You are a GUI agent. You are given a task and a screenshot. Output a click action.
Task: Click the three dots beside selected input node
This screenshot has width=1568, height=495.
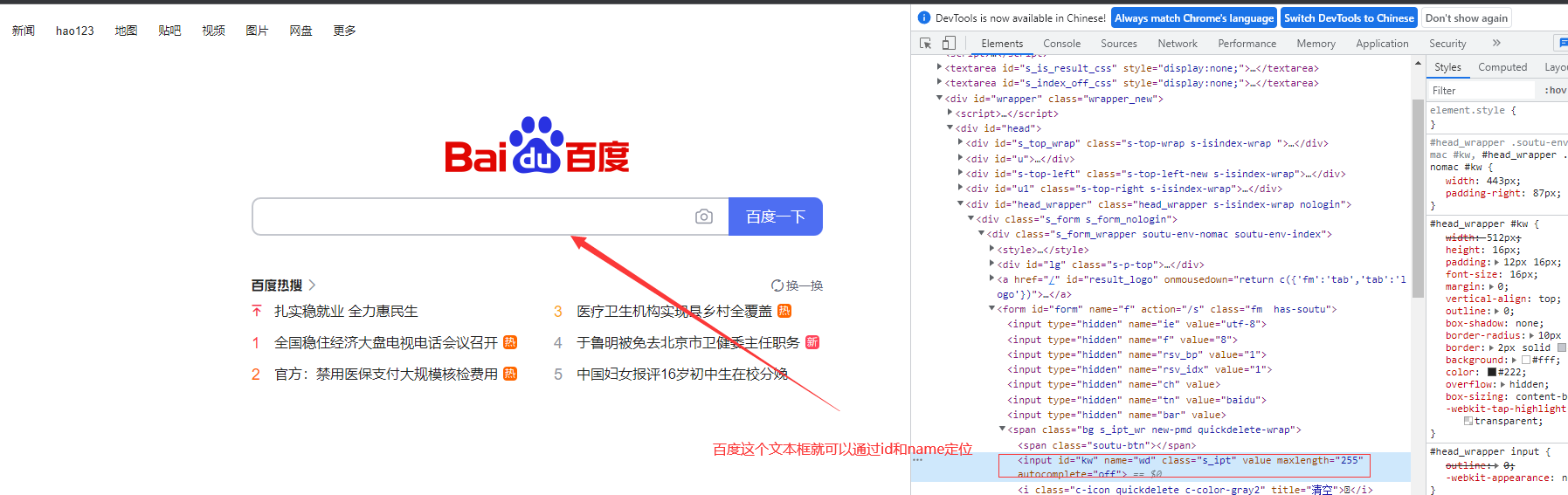(x=917, y=460)
